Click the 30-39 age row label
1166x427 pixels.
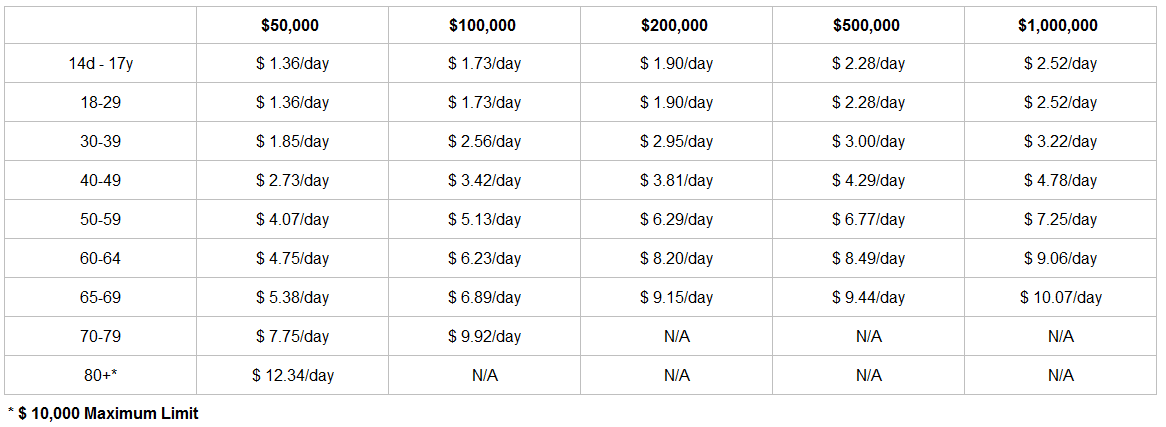pos(100,141)
